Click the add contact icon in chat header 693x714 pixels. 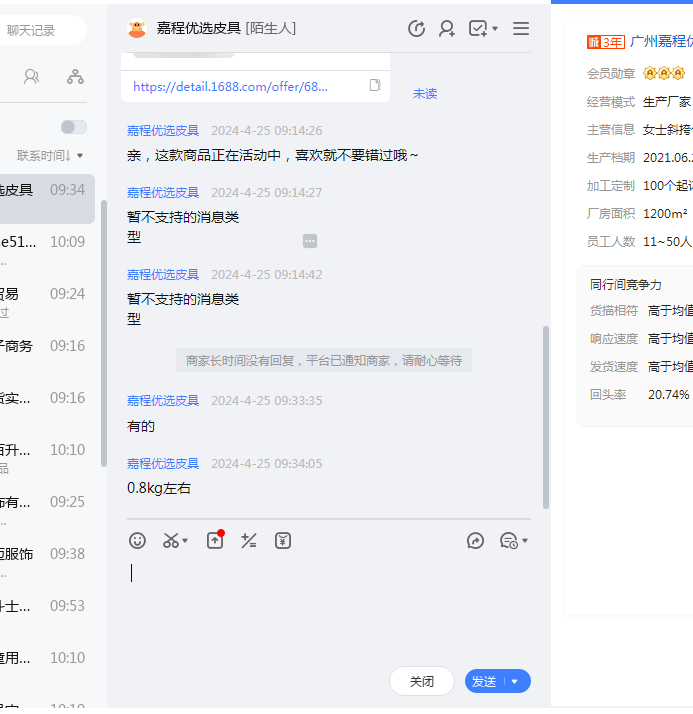coord(447,29)
